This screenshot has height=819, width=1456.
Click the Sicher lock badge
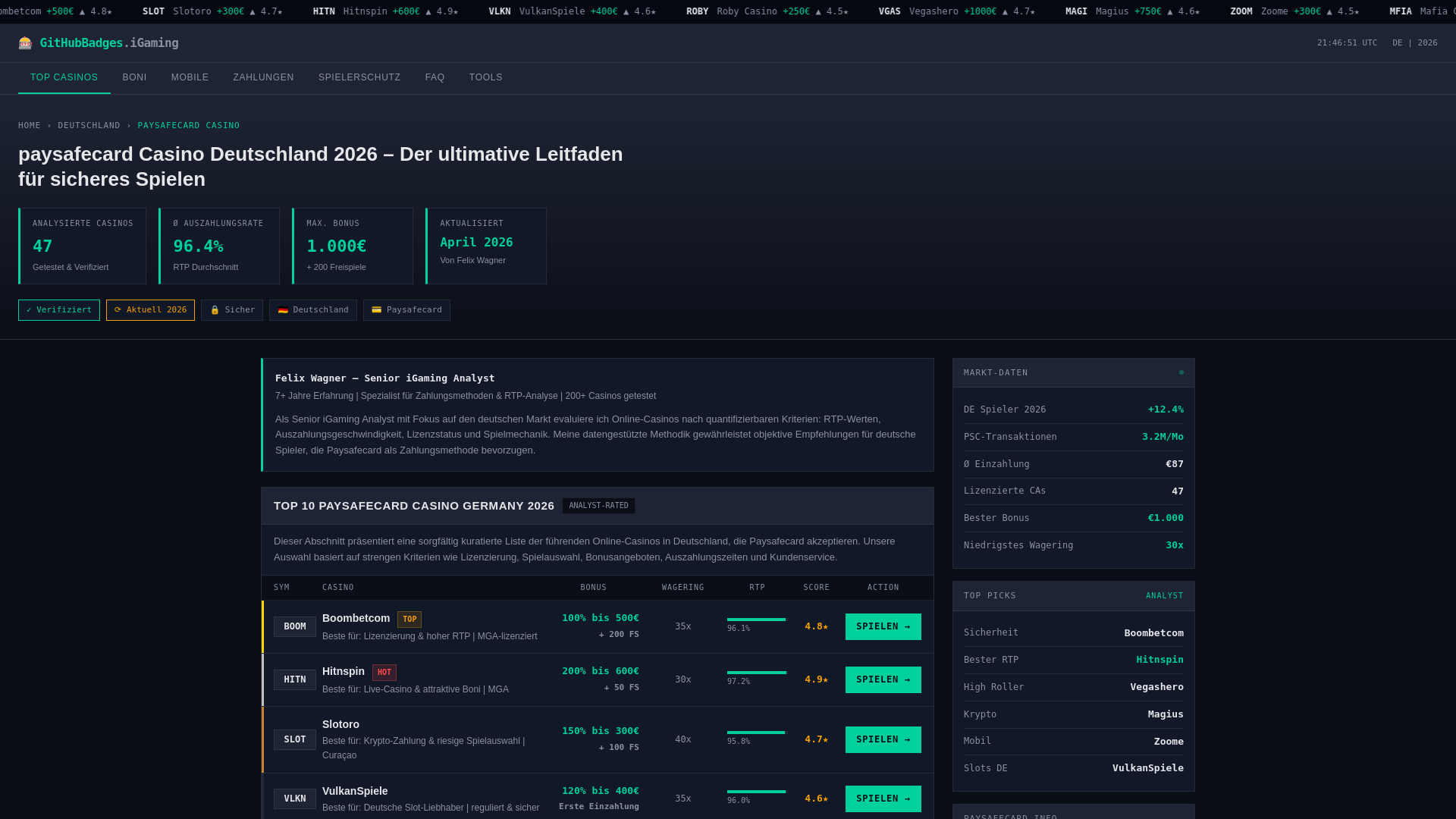click(x=232, y=310)
